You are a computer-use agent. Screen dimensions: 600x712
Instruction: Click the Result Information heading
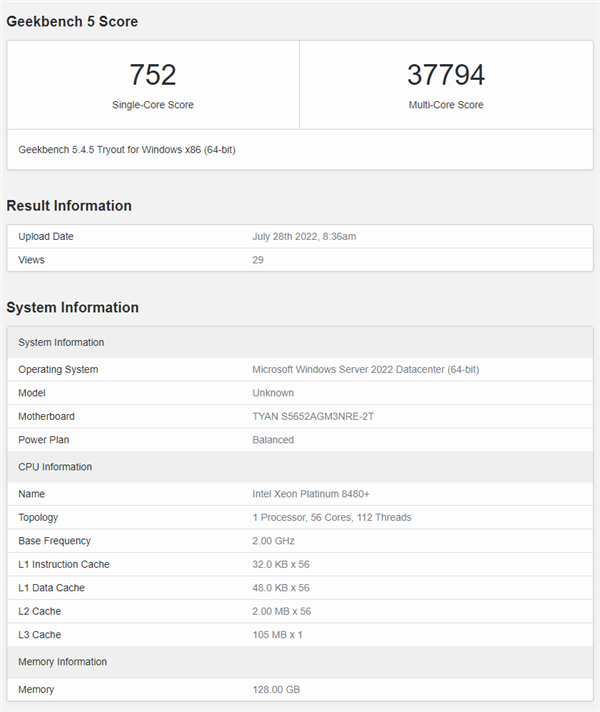[69, 206]
